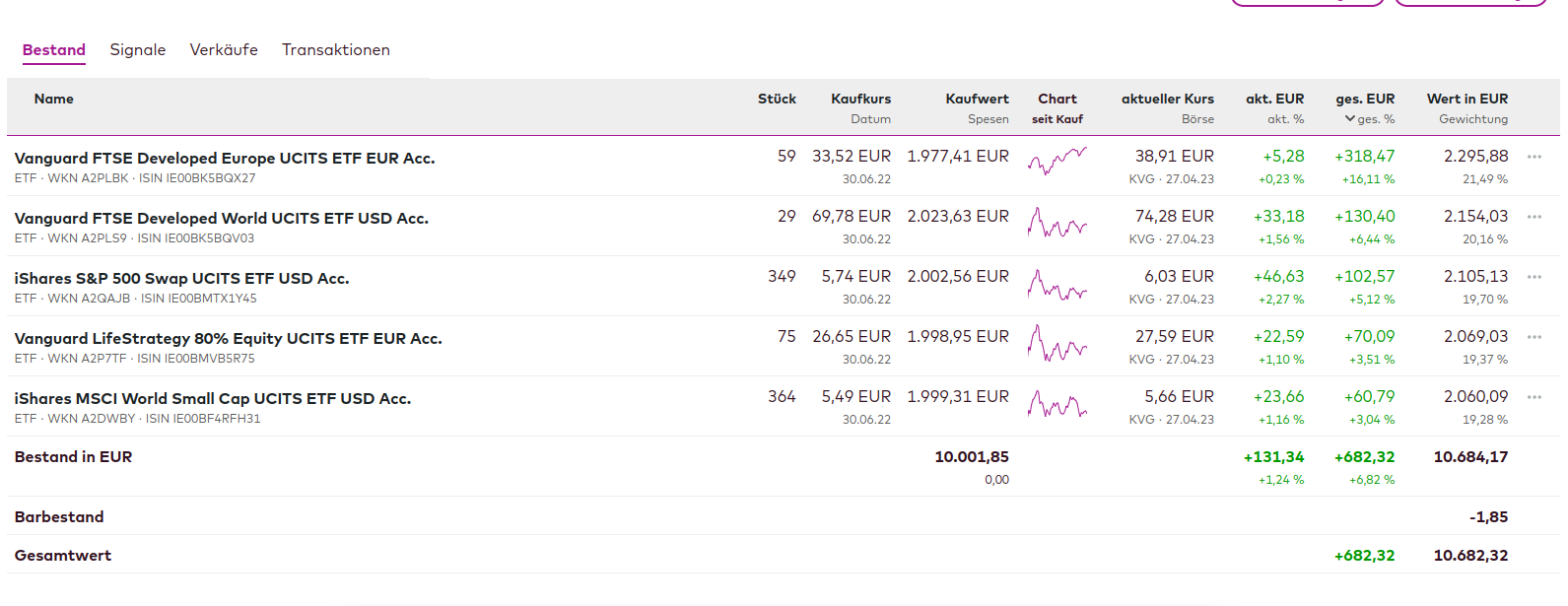Open Vanguard FTSE Developed Europe UCITS ETF link
Viewport: 1568px width, 606px height.
(225, 158)
